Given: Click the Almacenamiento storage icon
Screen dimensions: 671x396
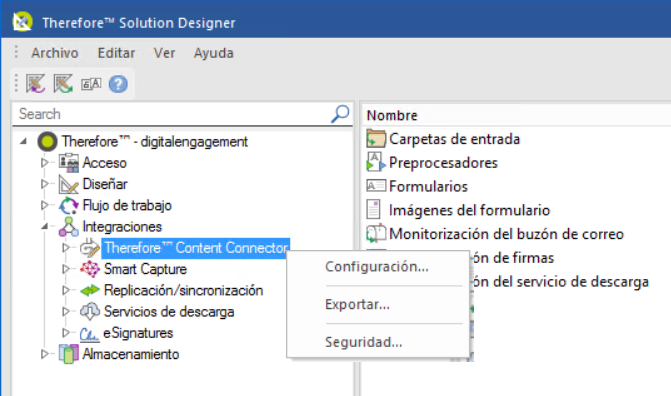Looking at the screenshot, I should [x=68, y=354].
